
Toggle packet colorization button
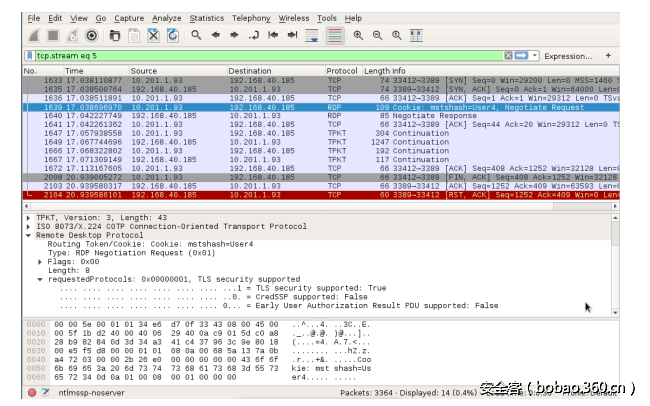coord(334,35)
